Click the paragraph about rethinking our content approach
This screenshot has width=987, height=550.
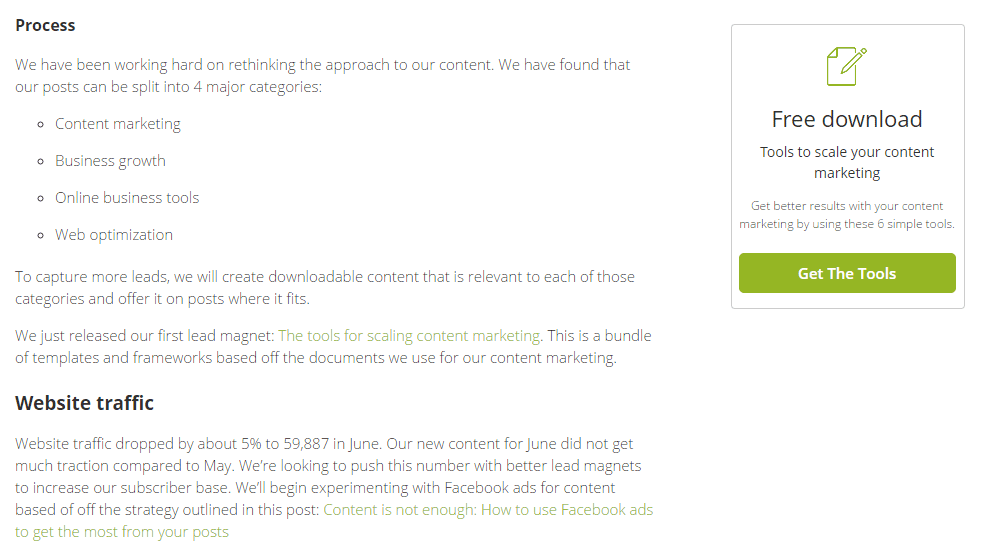pos(323,76)
